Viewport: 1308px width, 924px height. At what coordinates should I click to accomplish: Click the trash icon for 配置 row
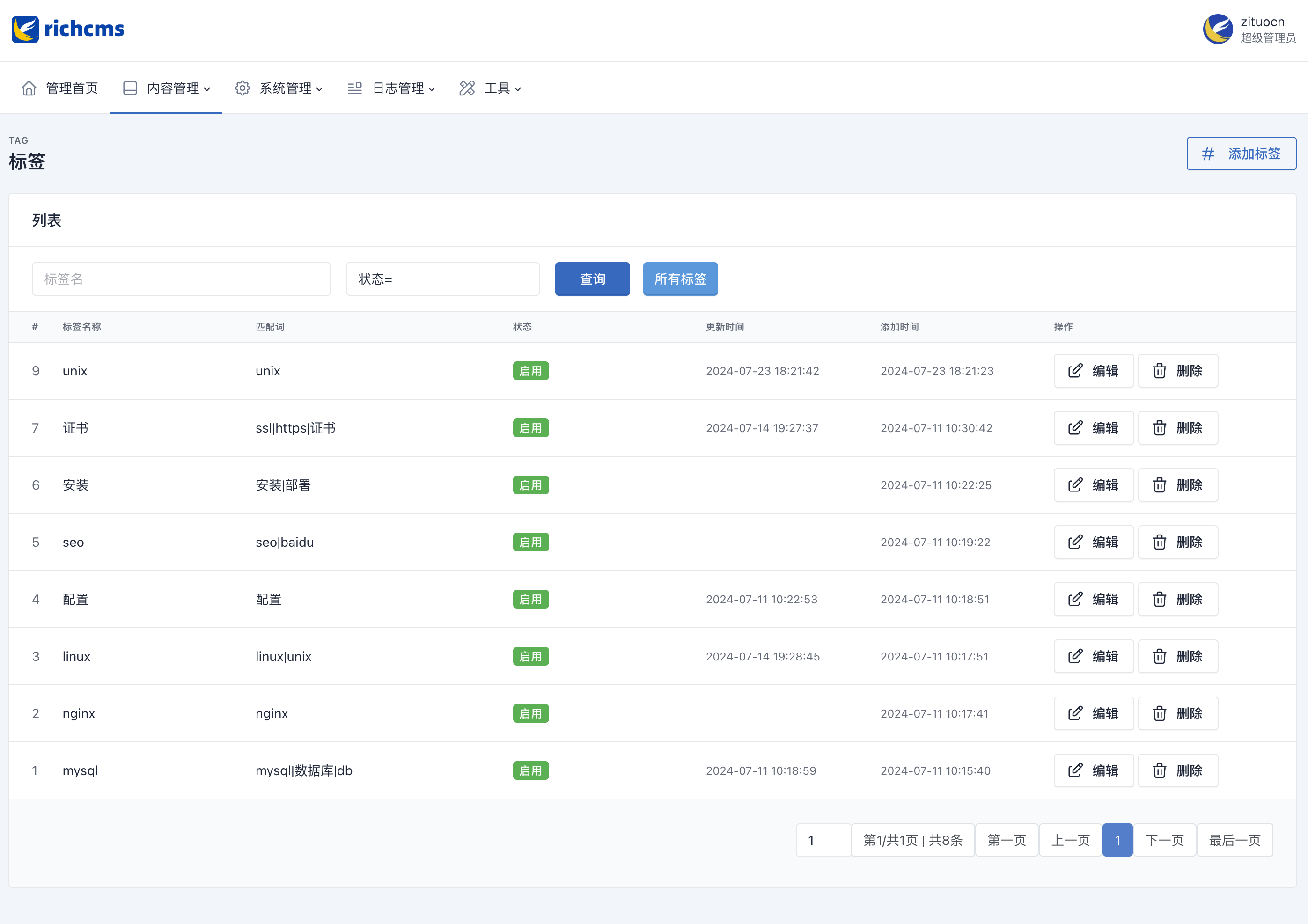tap(1159, 599)
